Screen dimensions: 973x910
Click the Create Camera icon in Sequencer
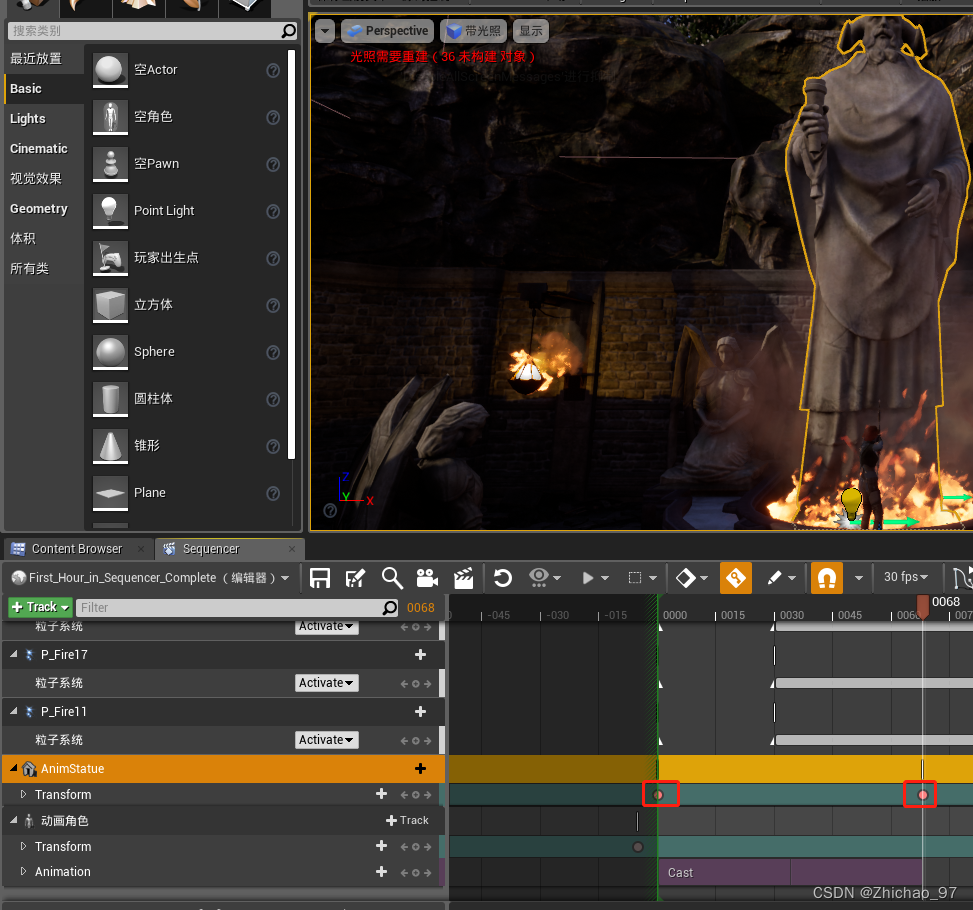click(427, 578)
